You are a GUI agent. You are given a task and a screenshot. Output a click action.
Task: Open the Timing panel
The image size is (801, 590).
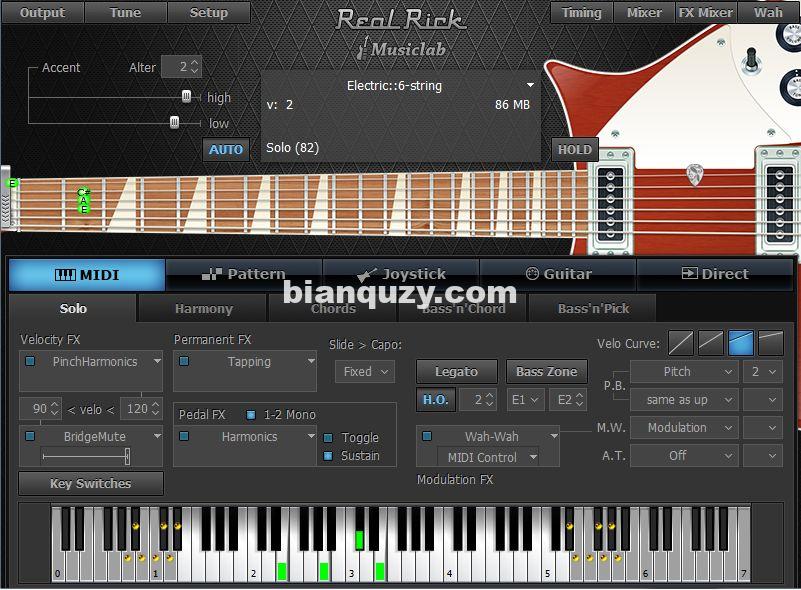tap(581, 12)
